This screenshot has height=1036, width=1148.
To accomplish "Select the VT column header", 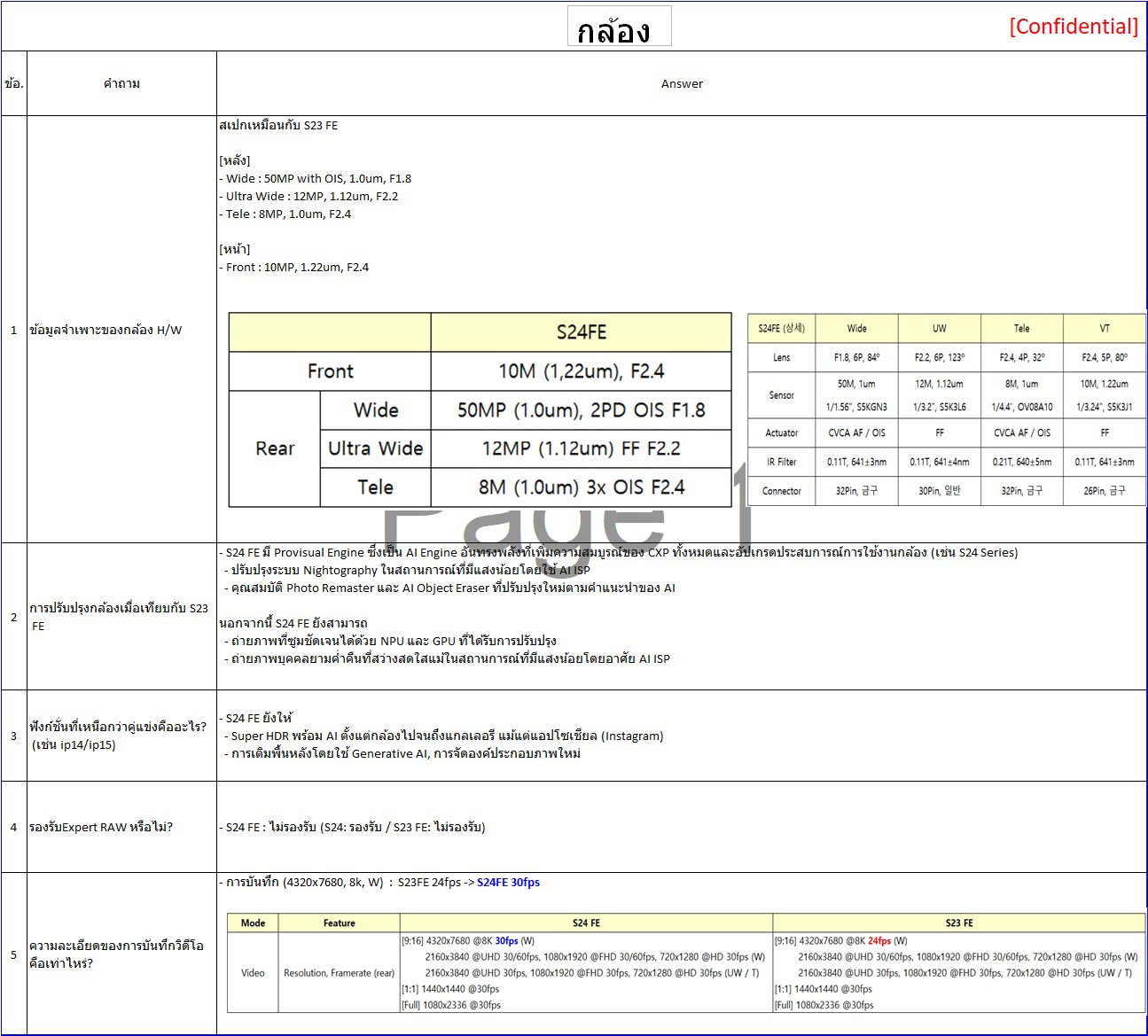I will (x=1105, y=328).
